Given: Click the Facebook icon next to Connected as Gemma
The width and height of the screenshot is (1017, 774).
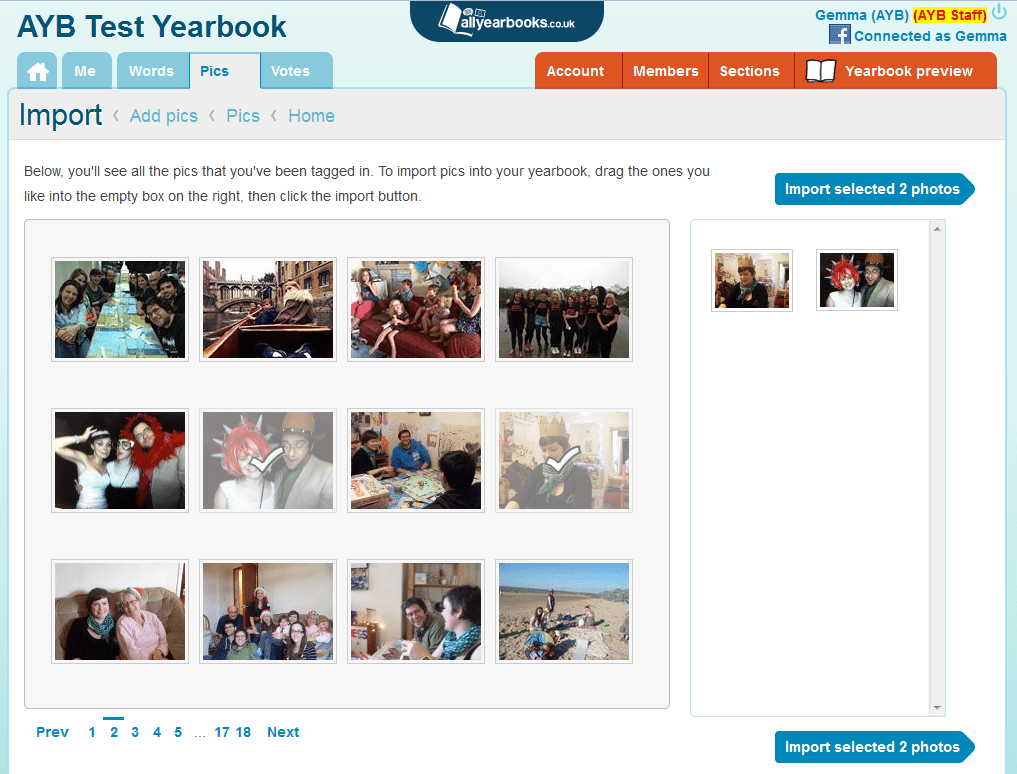Looking at the screenshot, I should coord(839,36).
